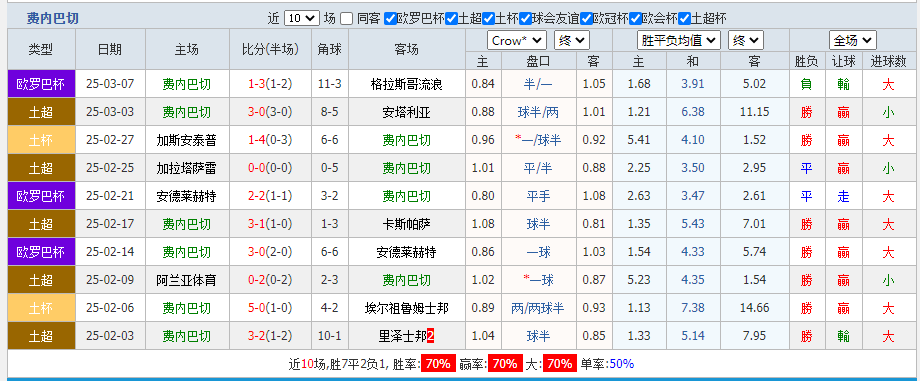The height and width of the screenshot is (381, 920).
Task: Click the score 1-3(1-2)
Action: [270, 84]
